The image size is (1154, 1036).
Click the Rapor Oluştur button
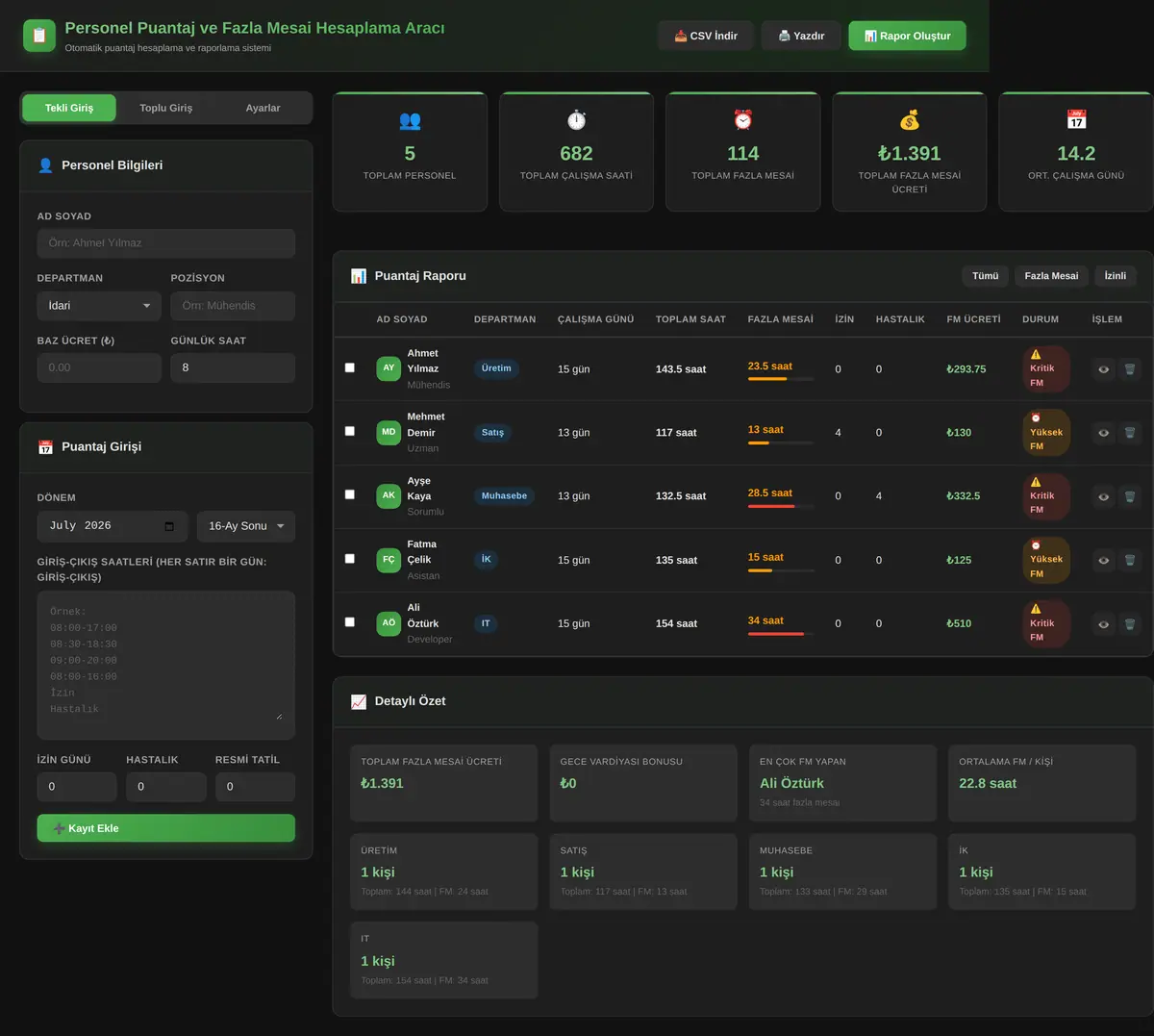click(907, 36)
